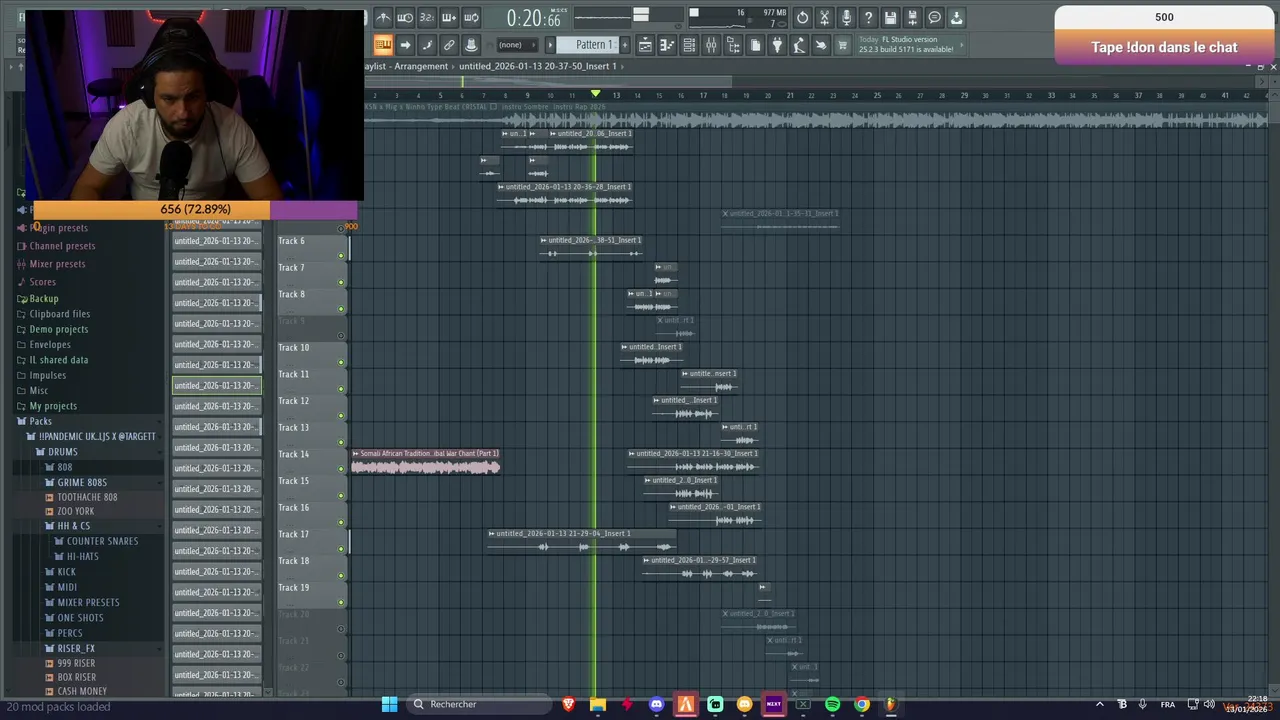Image resolution: width=1280 pixels, height=720 pixels.
Task: Mute Track 14 with its green LED
Action: [341, 469]
